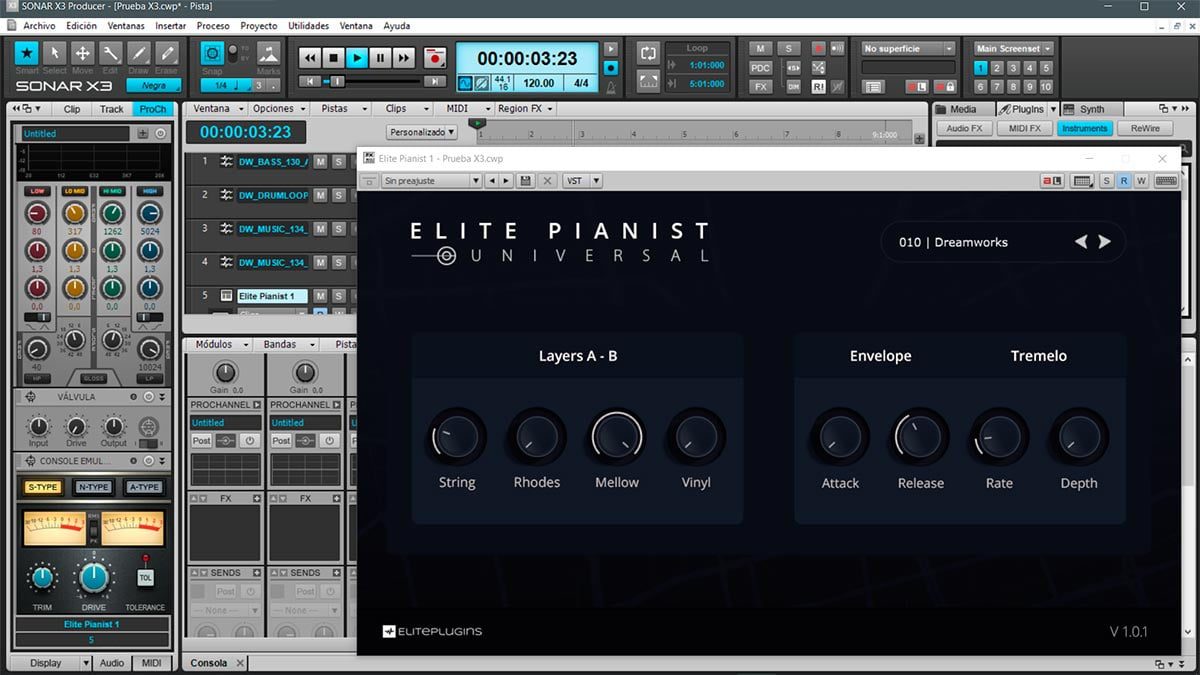The width and height of the screenshot is (1200, 675).
Task: Select the Smart tool
Action: (27, 53)
